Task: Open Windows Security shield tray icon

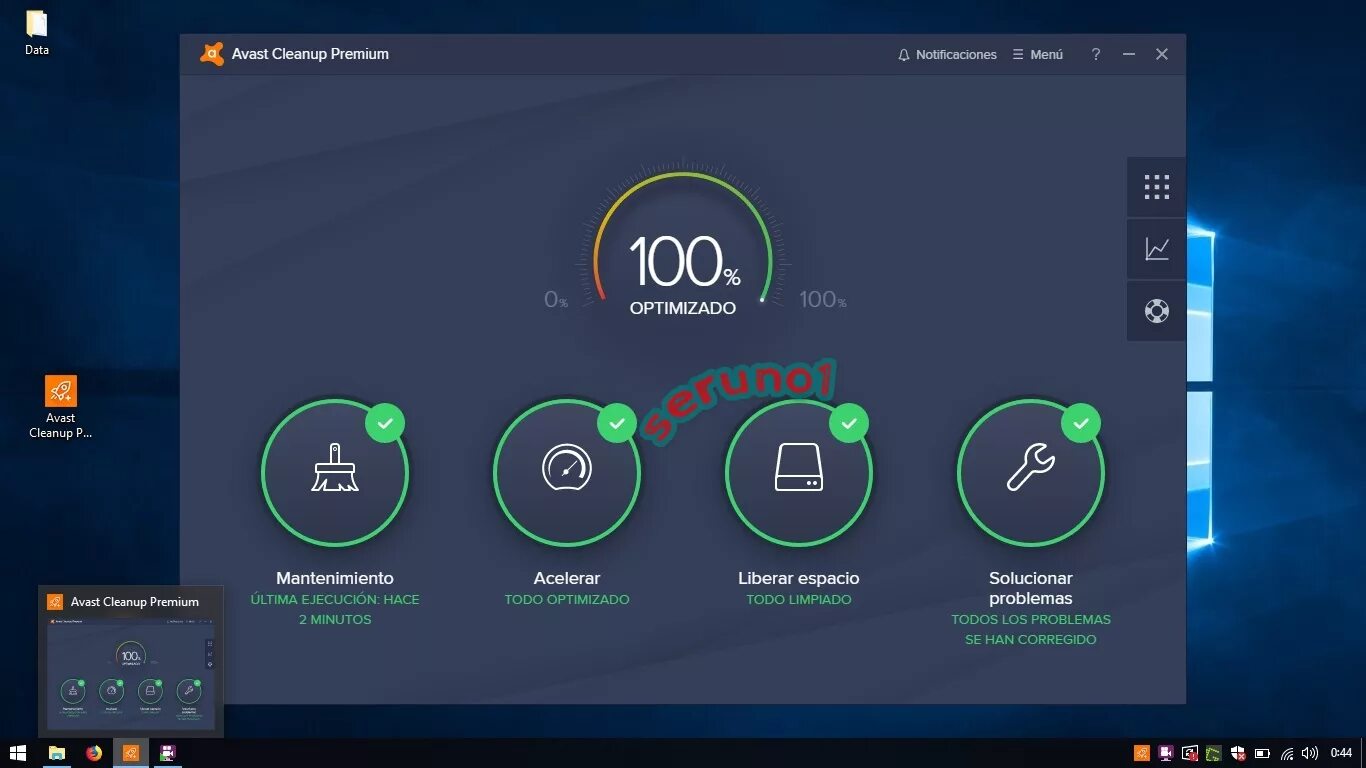Action: [x=1238, y=753]
